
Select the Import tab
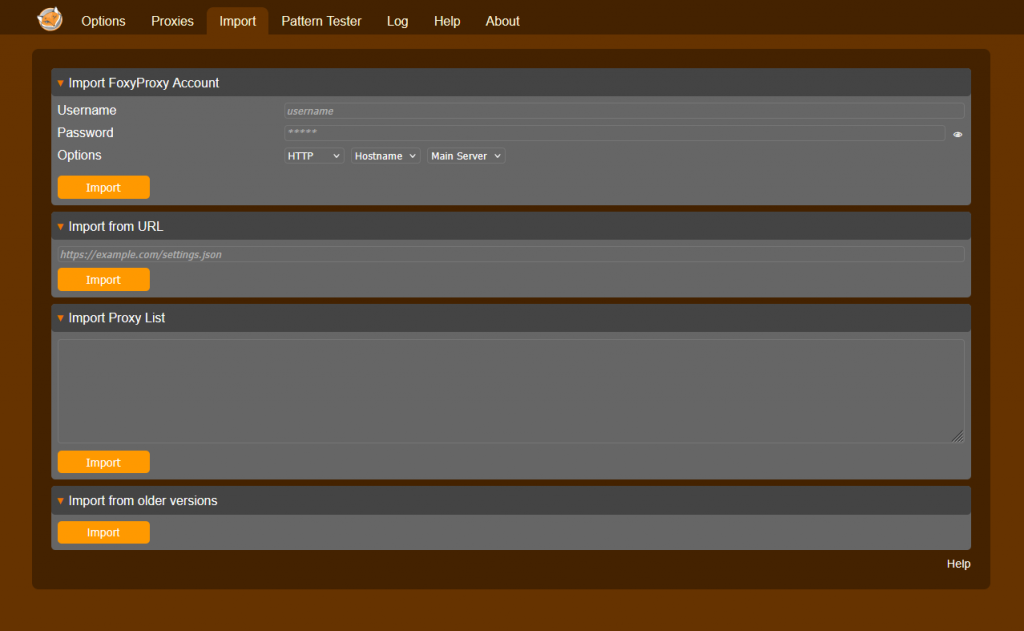point(238,21)
